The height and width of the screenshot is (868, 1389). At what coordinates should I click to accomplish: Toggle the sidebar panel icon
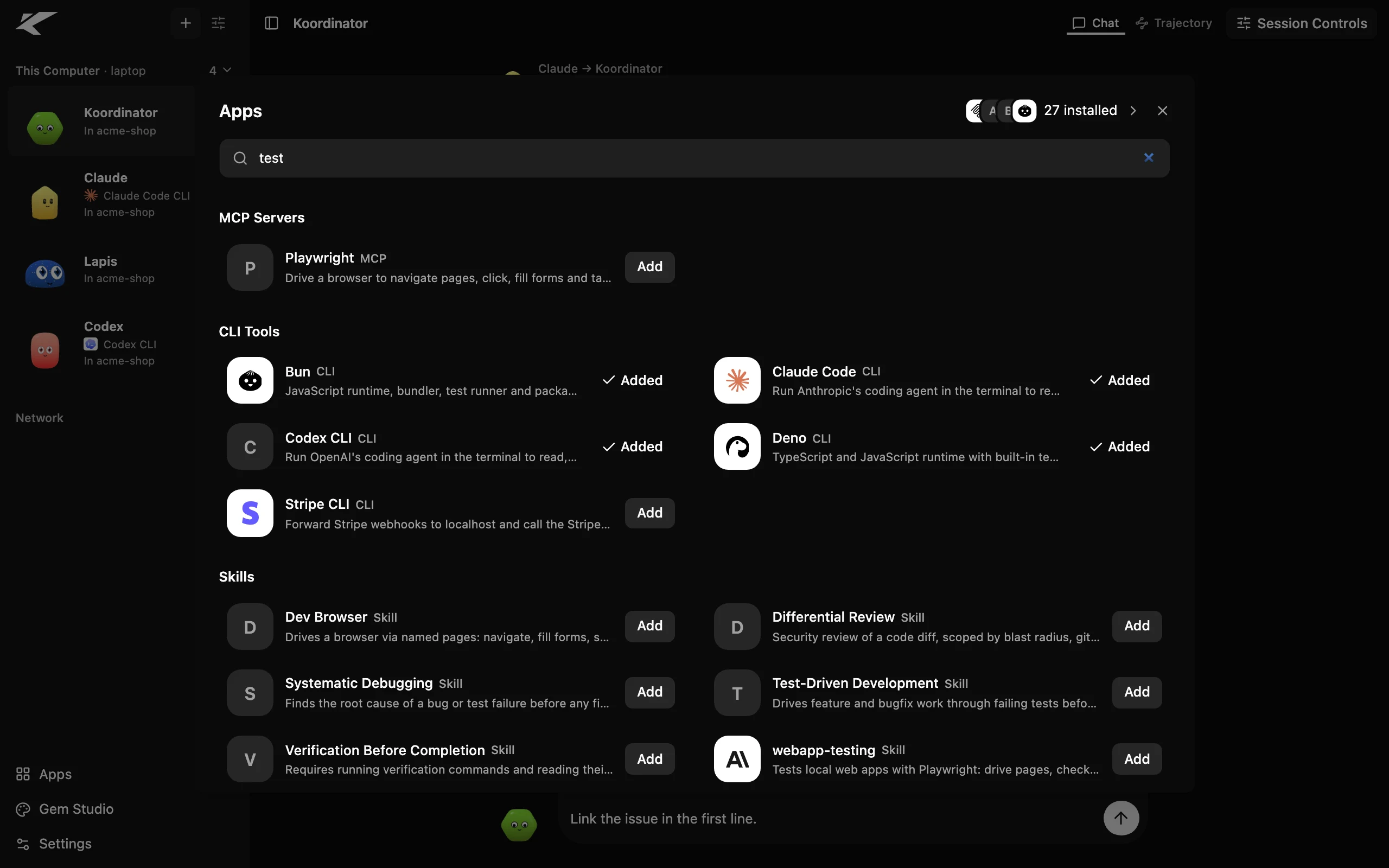tap(271, 23)
